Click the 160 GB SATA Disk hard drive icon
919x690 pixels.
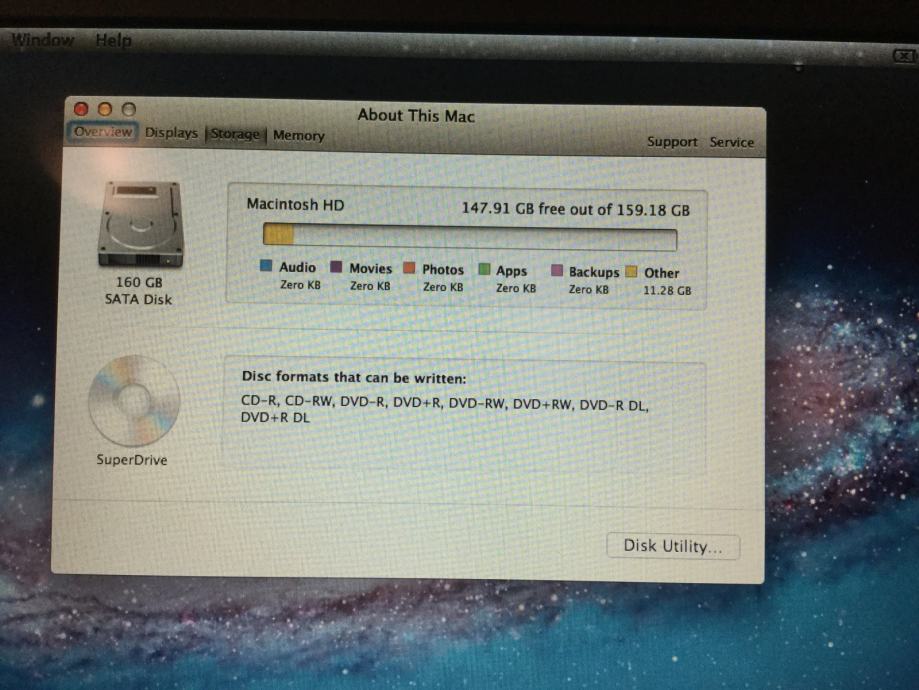click(x=141, y=224)
